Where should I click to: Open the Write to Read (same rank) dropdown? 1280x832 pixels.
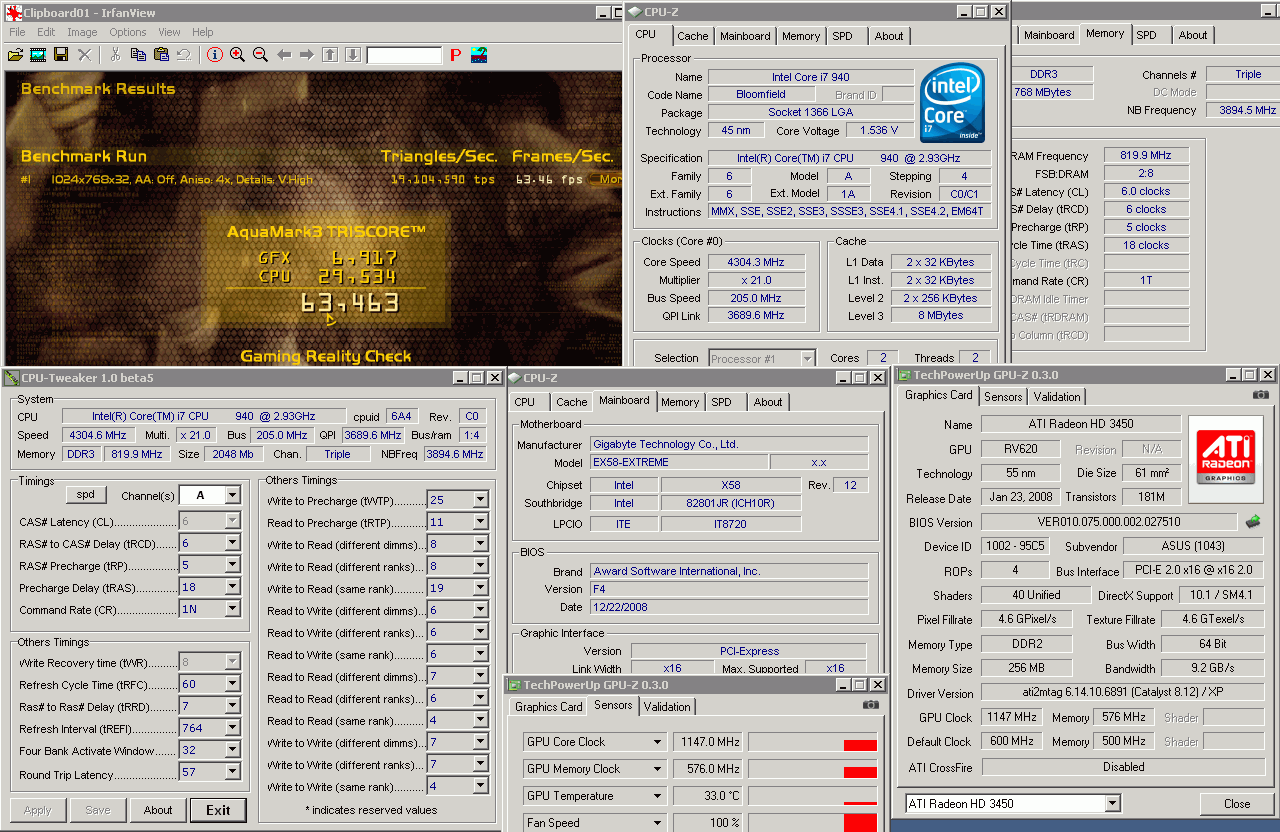pyautogui.click(x=481, y=588)
